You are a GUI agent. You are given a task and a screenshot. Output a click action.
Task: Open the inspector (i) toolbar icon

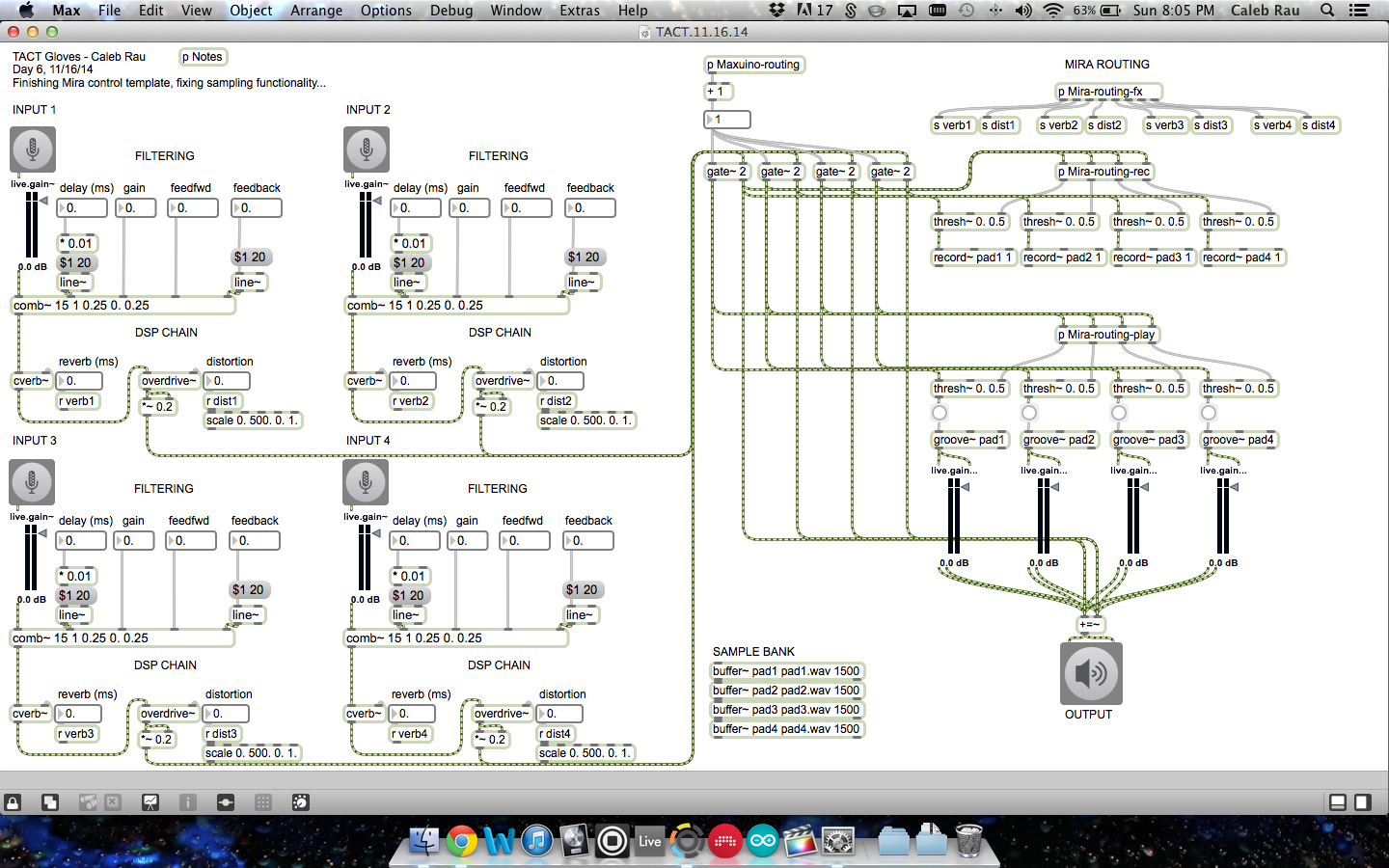pyautogui.click(x=188, y=802)
